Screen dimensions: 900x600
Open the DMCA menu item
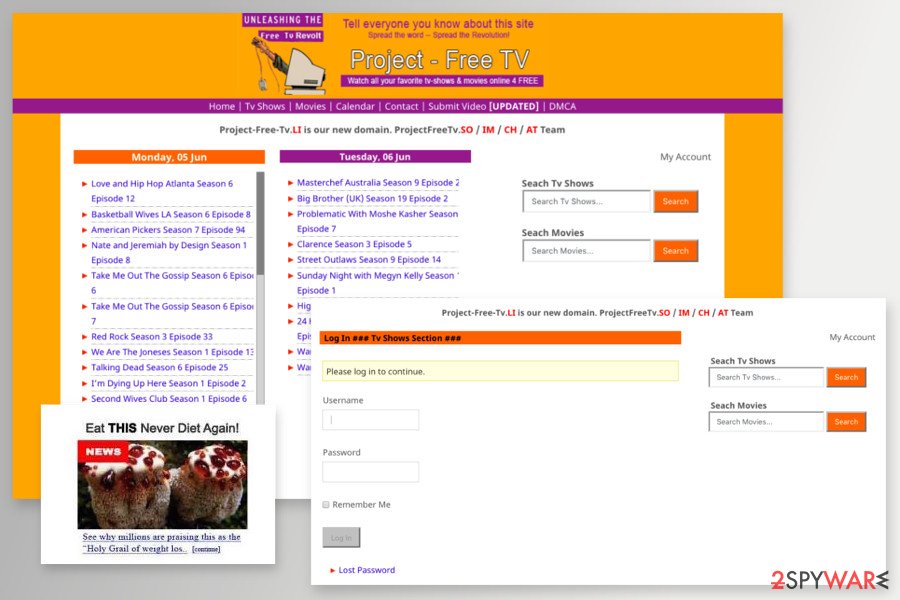562,106
